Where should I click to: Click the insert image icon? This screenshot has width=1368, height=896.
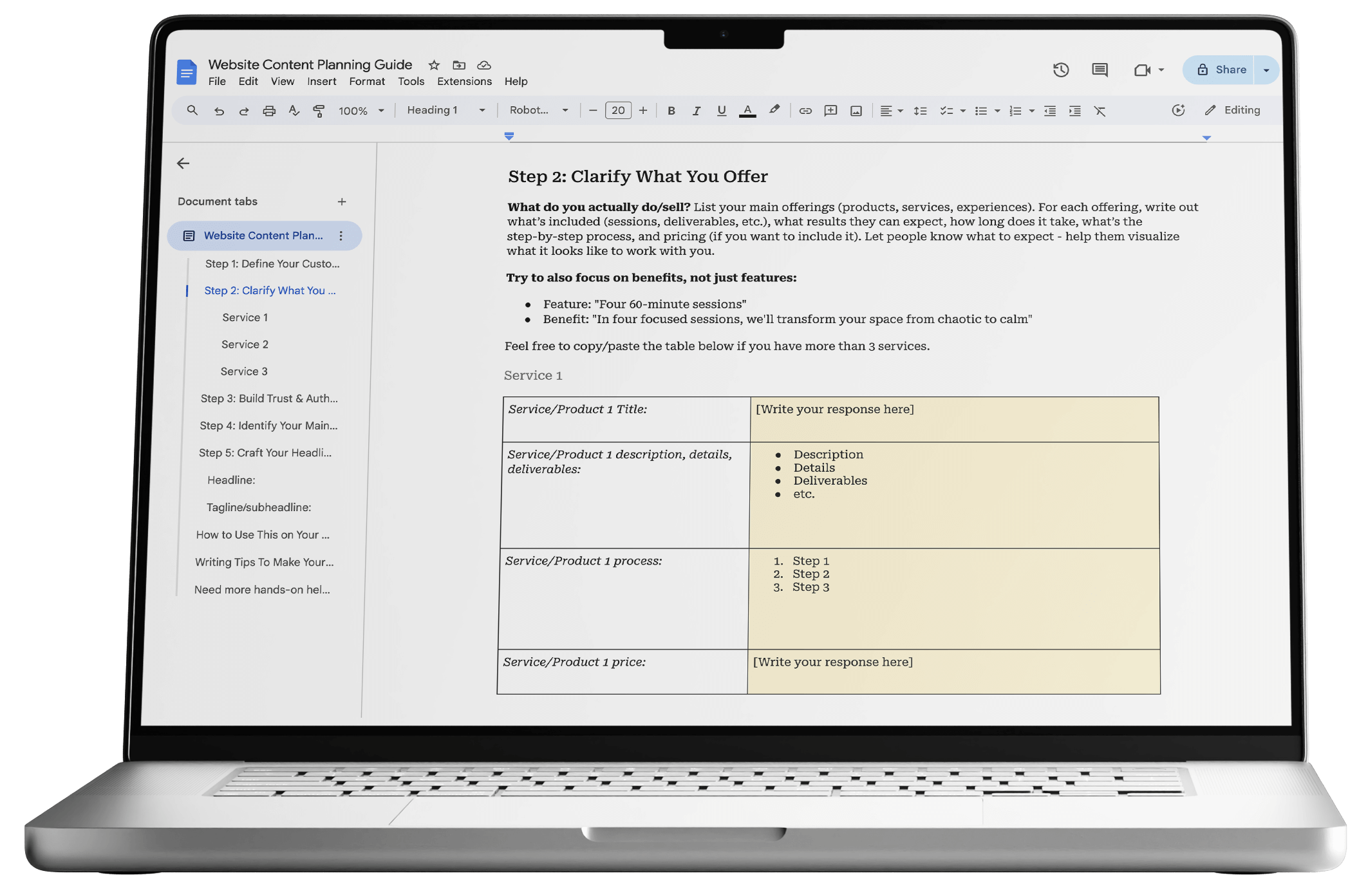tap(856, 111)
